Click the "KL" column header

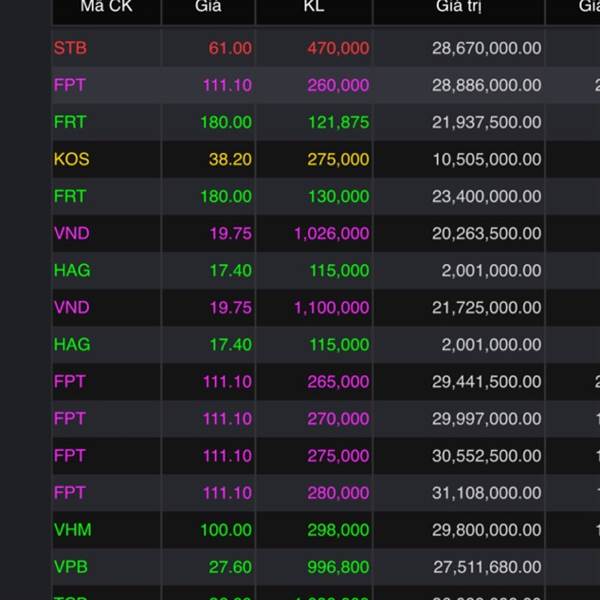pos(314,8)
